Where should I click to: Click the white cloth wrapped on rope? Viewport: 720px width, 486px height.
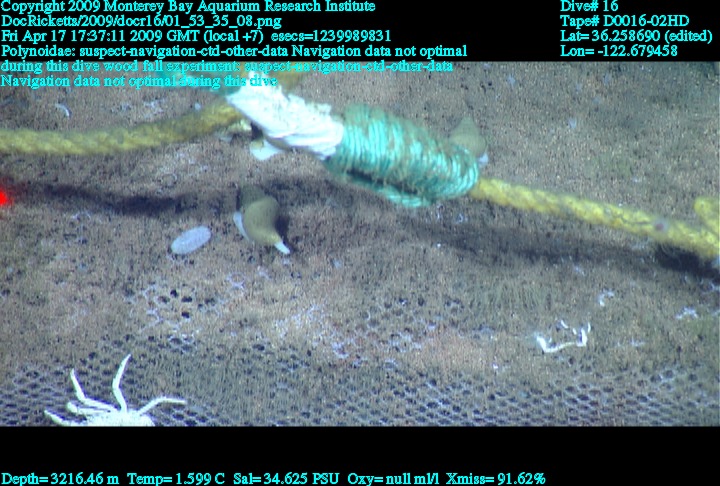(x=285, y=123)
